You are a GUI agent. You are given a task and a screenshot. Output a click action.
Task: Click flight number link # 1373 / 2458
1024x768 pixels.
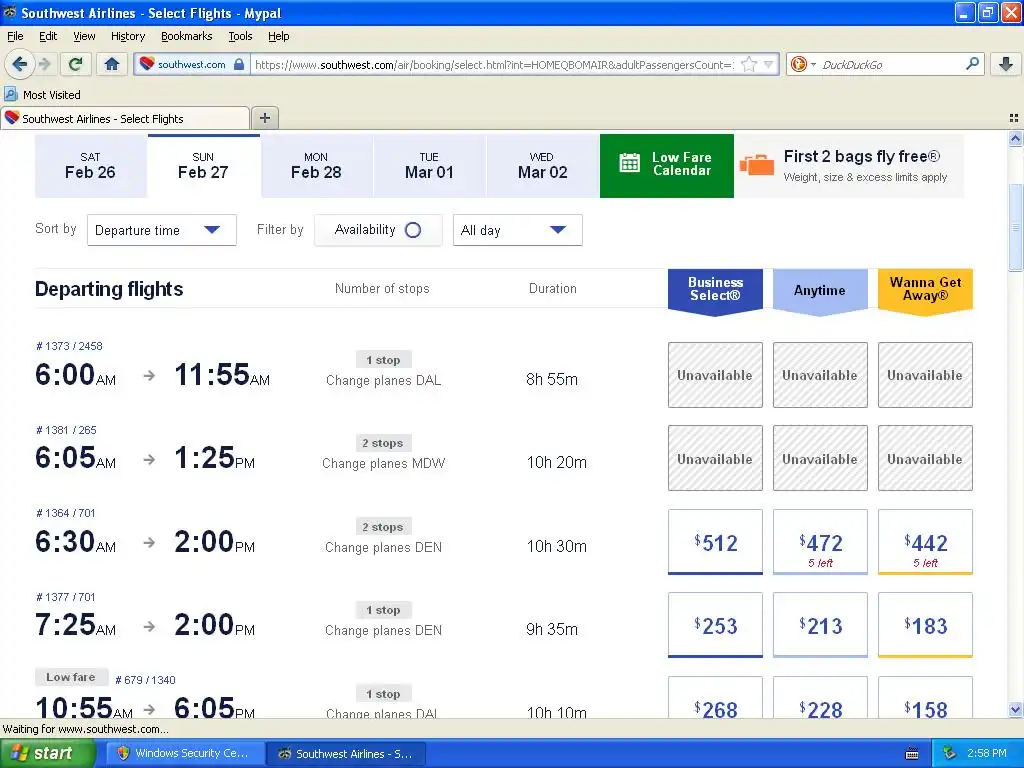(69, 346)
